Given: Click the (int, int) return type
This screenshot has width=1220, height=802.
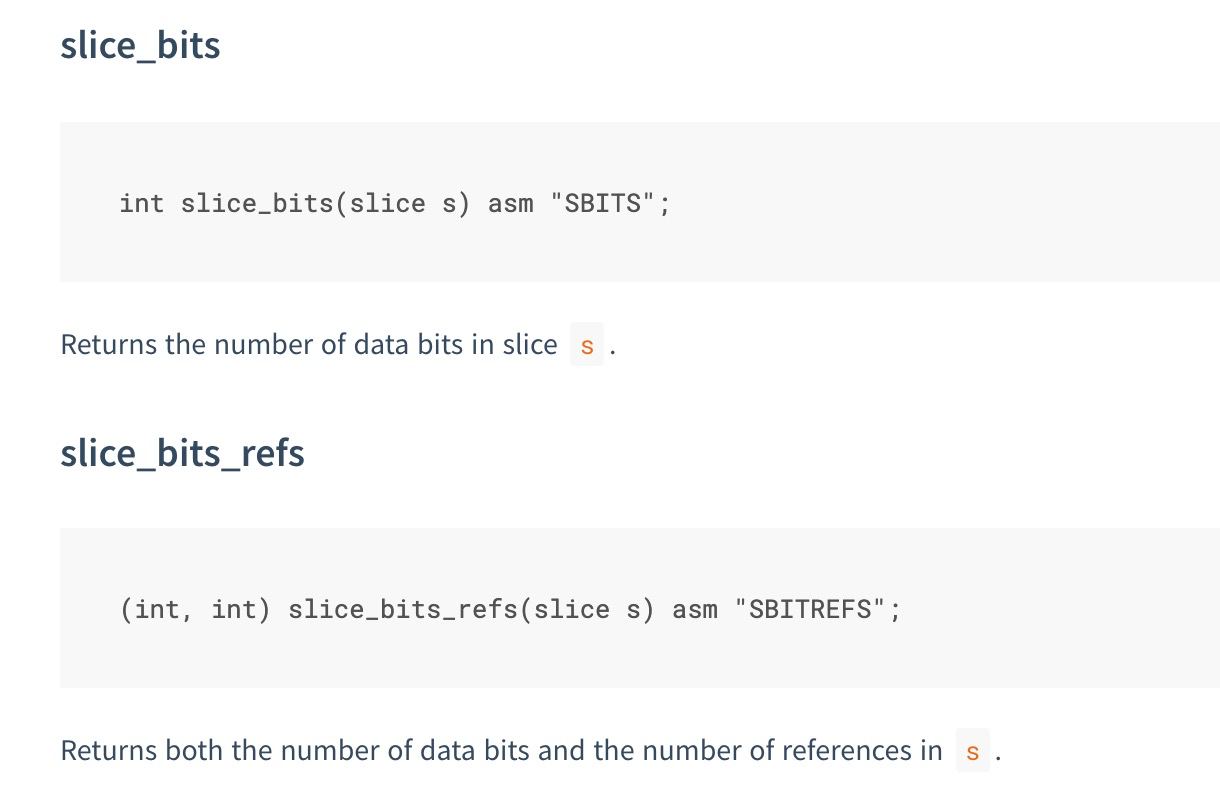Looking at the screenshot, I should pyautogui.click(x=195, y=609).
